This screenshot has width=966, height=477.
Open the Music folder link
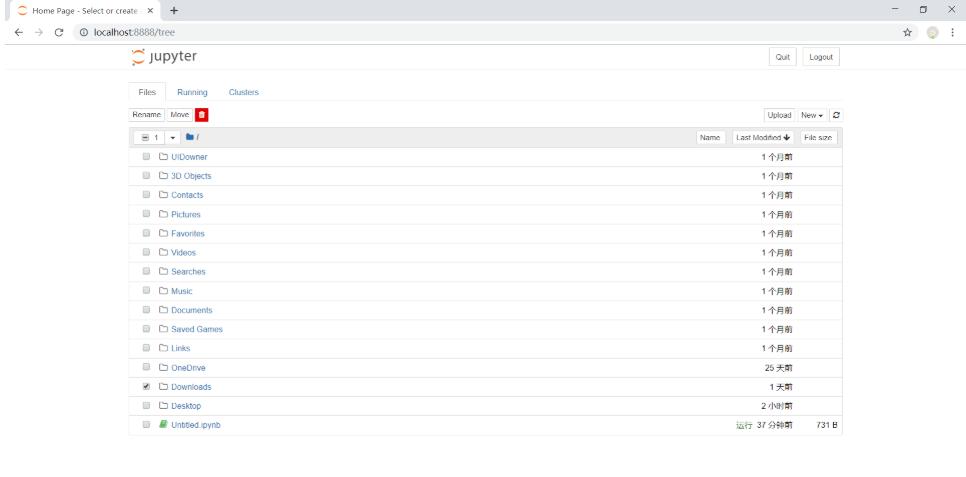(182, 291)
